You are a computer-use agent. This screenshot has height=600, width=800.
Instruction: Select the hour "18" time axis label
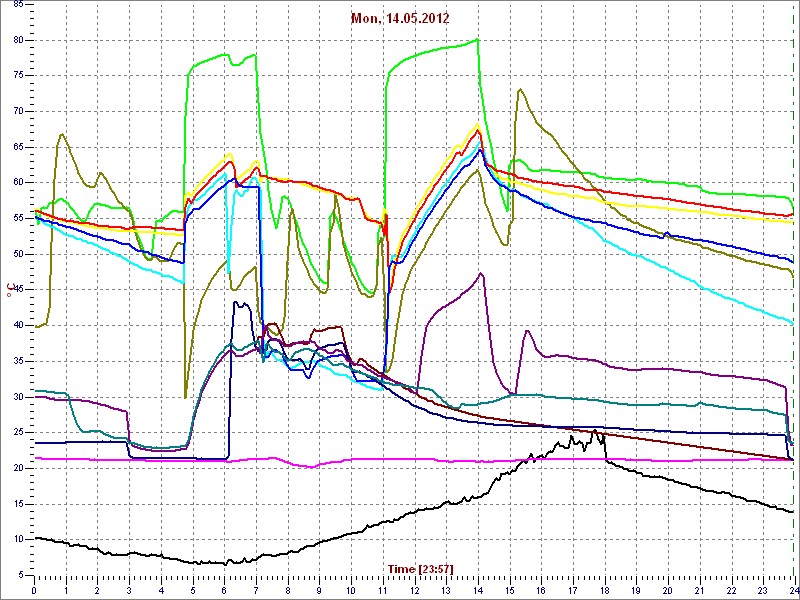point(605,589)
